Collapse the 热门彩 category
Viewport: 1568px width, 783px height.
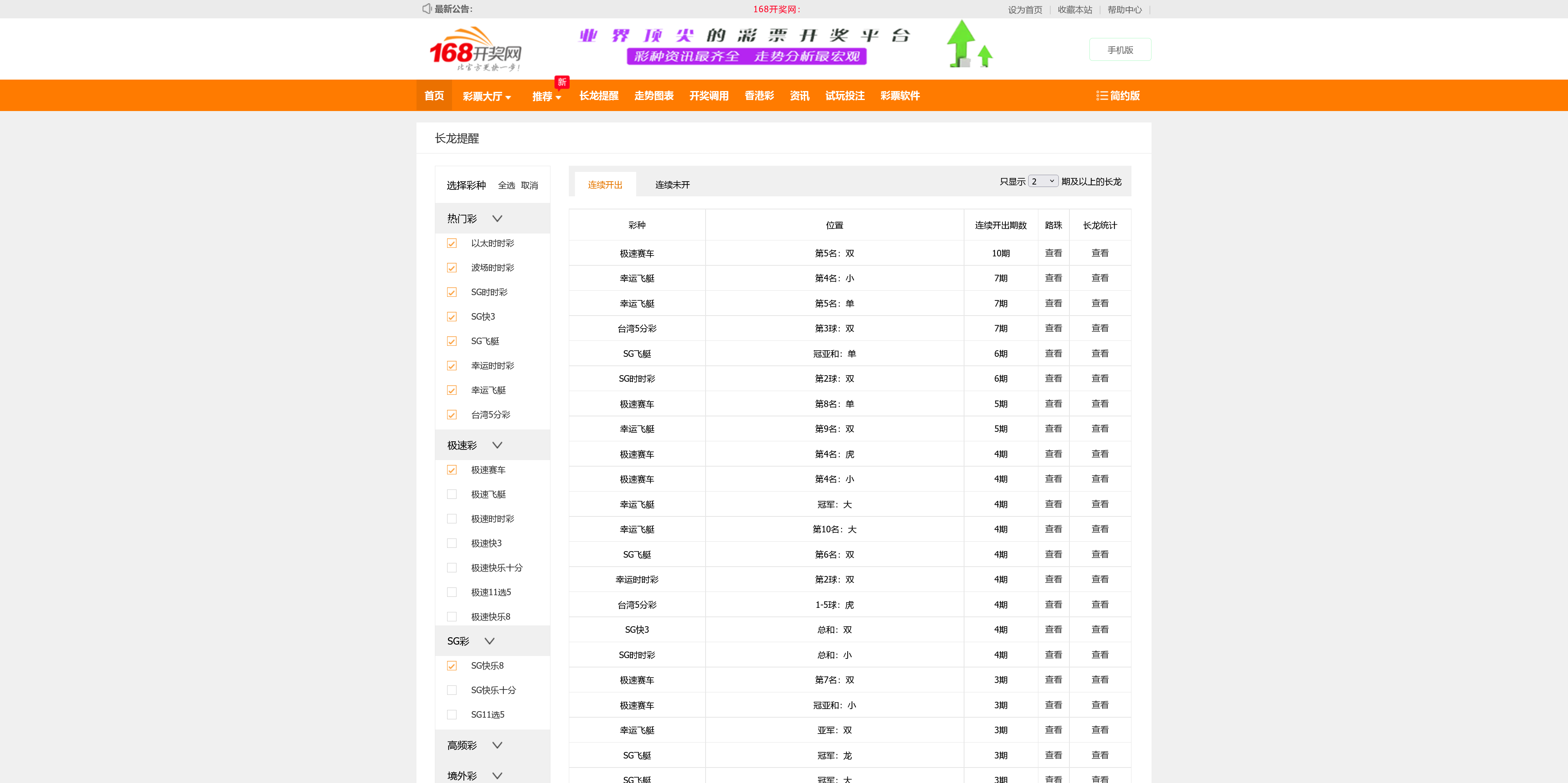pos(497,218)
